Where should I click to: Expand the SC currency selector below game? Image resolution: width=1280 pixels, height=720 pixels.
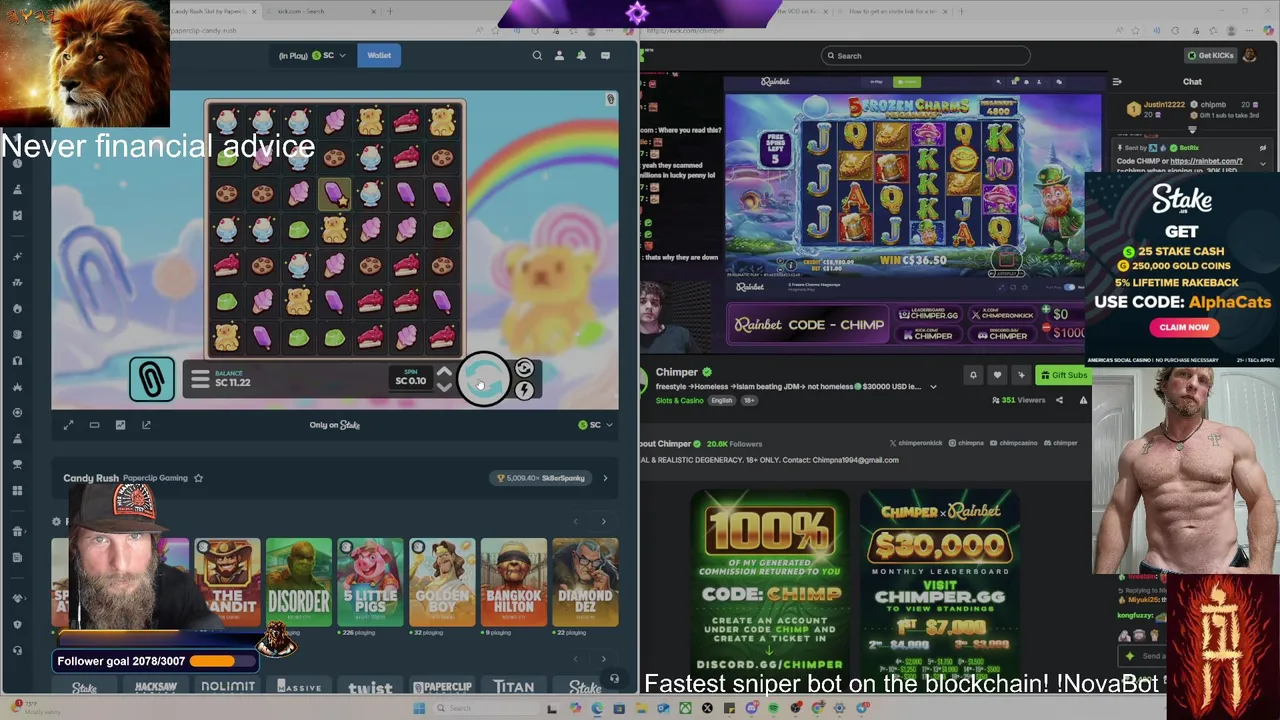coord(595,425)
